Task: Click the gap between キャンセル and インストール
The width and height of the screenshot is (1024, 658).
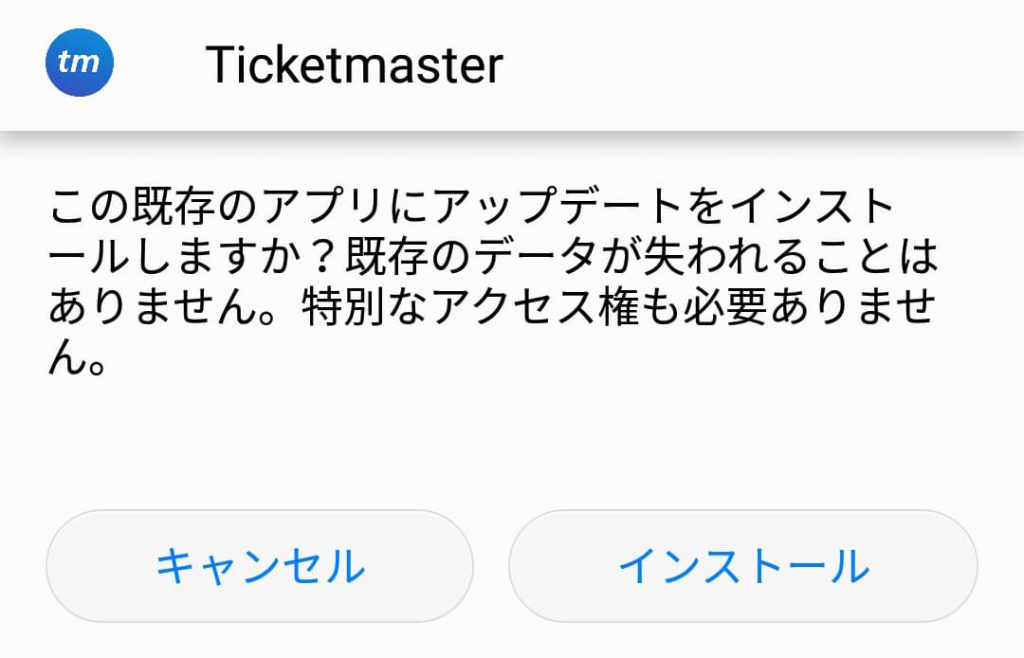Action: pyautogui.click(x=491, y=567)
